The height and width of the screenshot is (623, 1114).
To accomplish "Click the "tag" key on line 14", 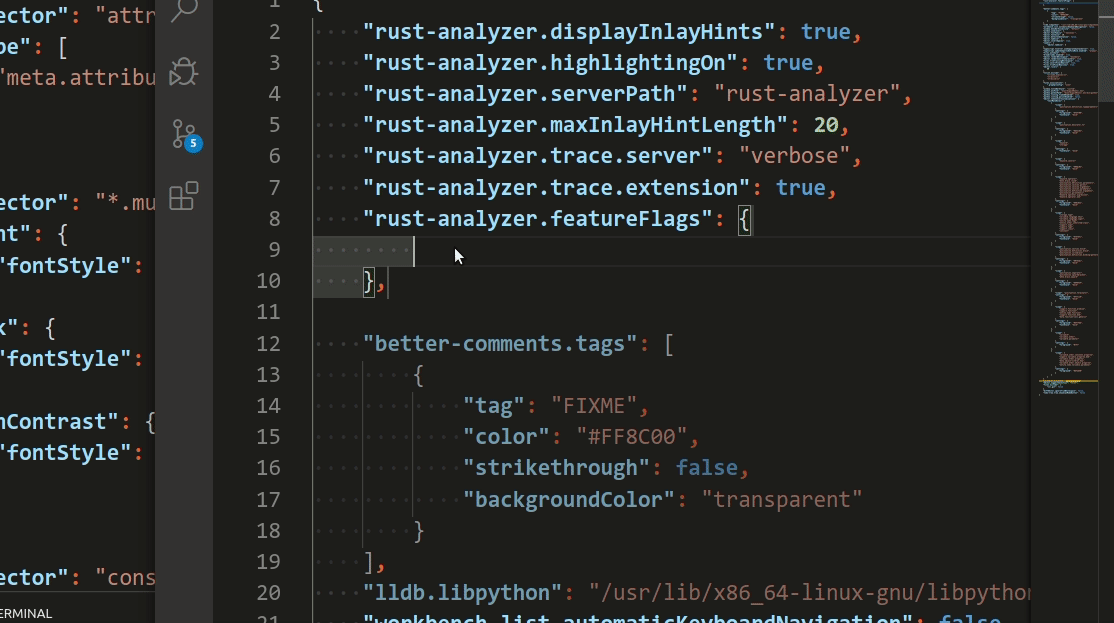I will (494, 406).
